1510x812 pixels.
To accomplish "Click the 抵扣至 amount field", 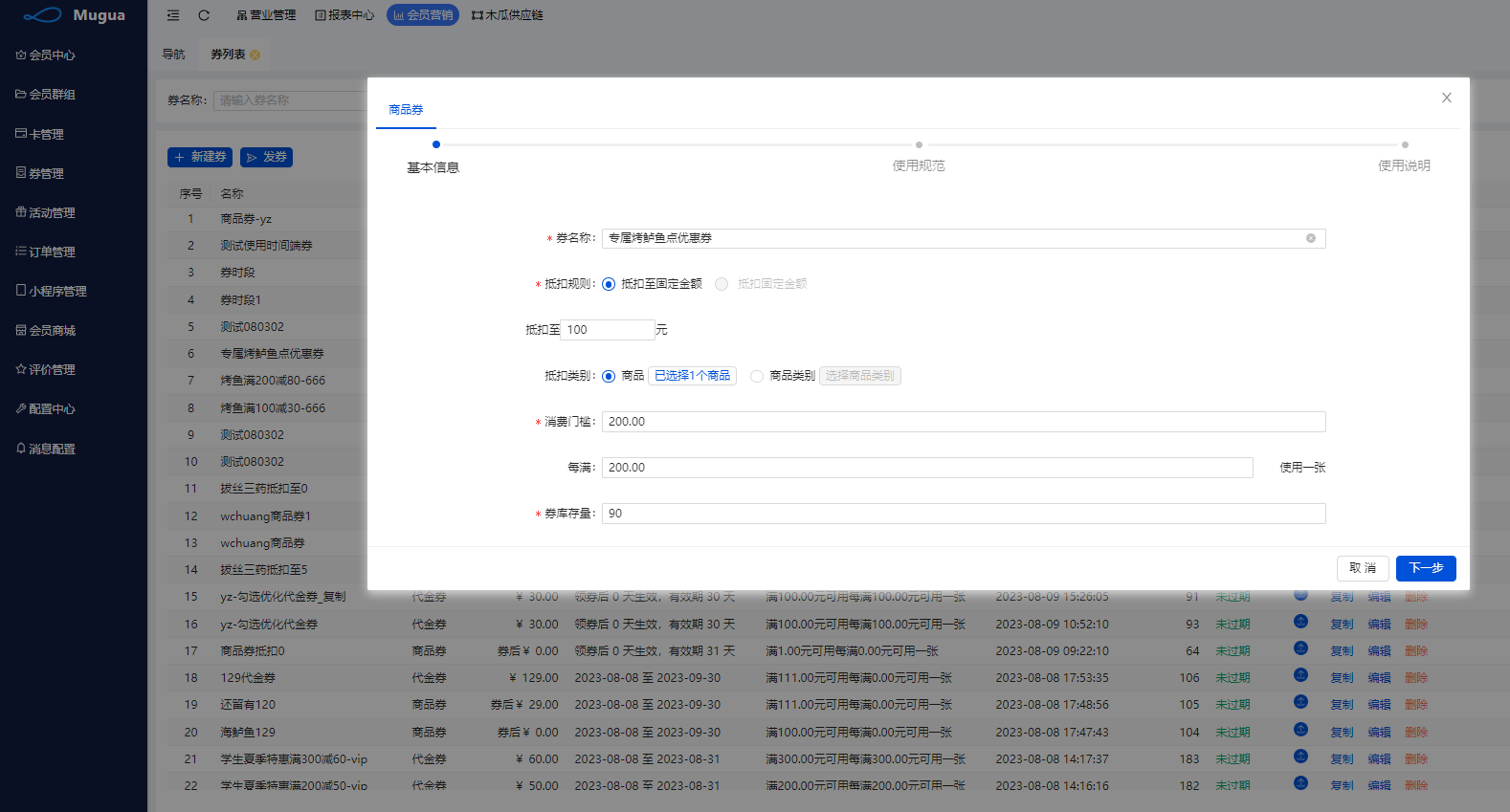I will [x=608, y=330].
